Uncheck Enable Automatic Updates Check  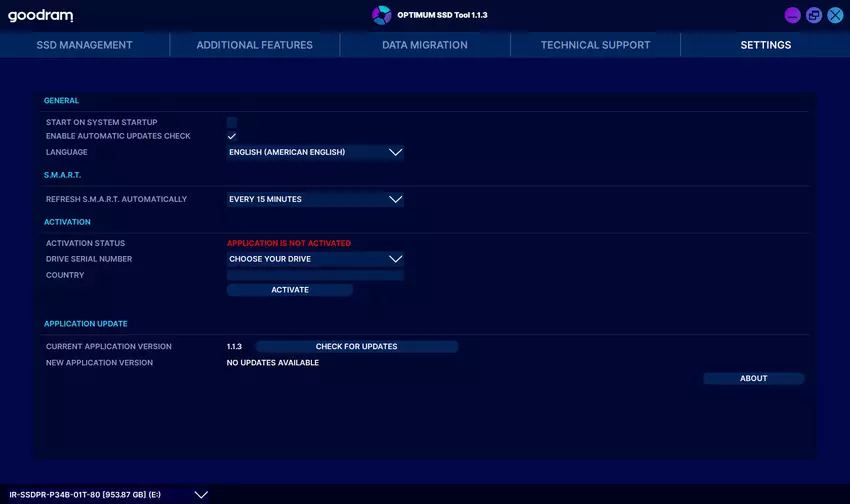tap(232, 136)
